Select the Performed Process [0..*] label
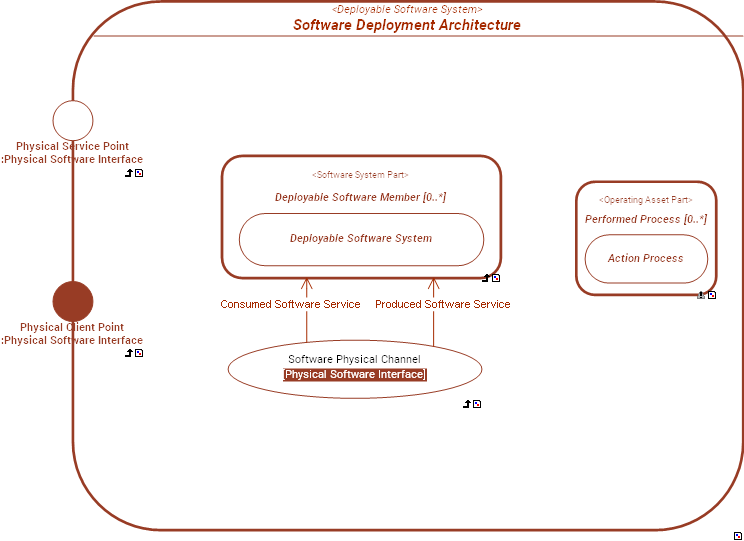744x541 pixels. [646, 219]
